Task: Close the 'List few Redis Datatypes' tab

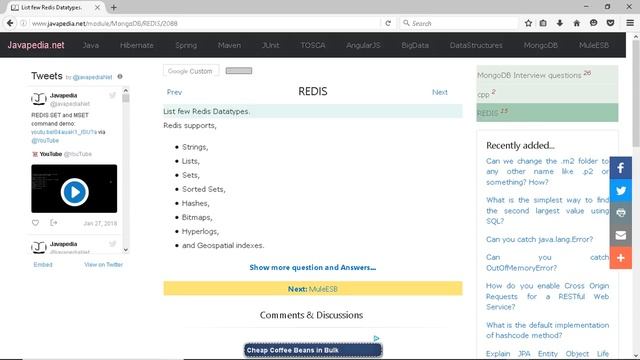Action: point(97,7)
